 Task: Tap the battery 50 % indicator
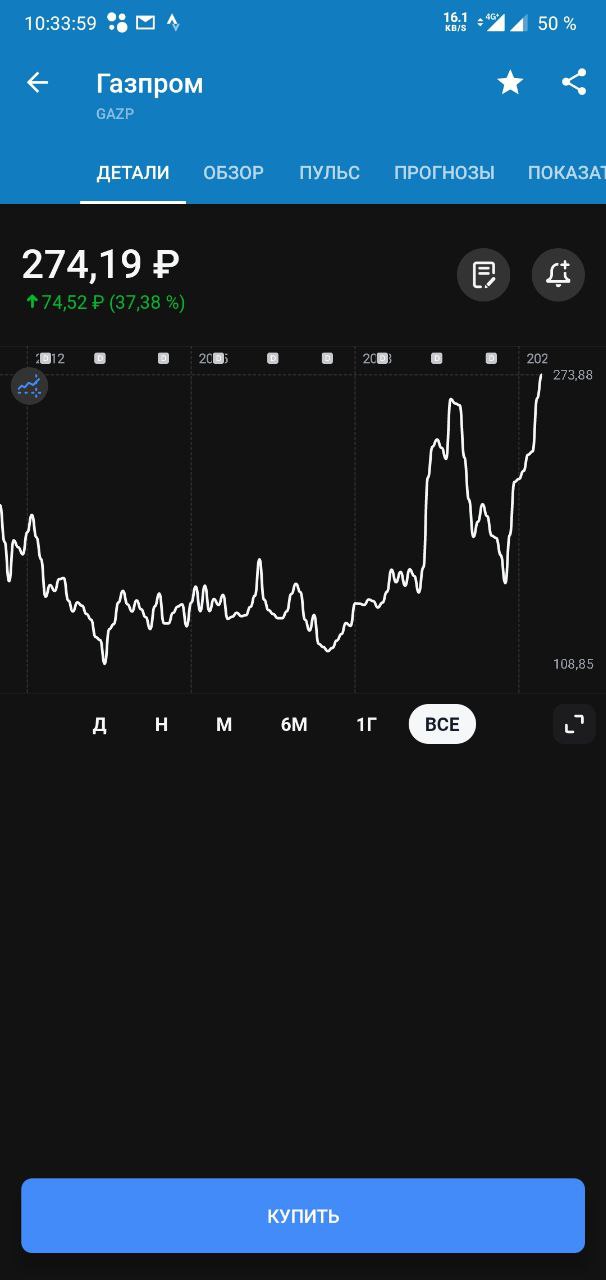557,23
